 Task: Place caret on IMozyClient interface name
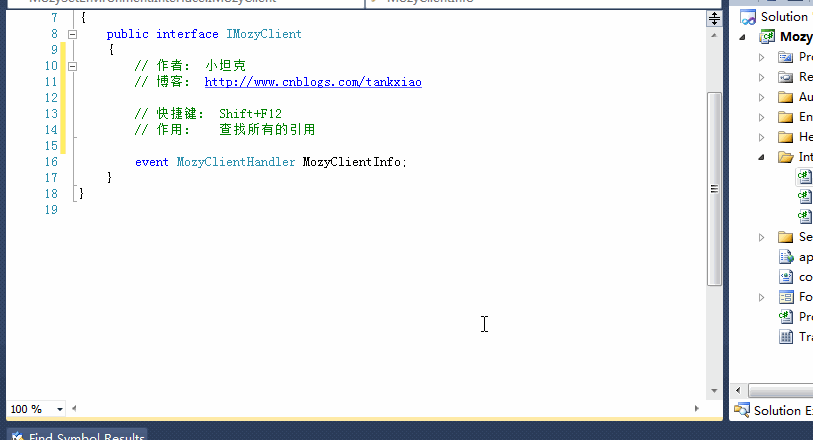(x=263, y=34)
